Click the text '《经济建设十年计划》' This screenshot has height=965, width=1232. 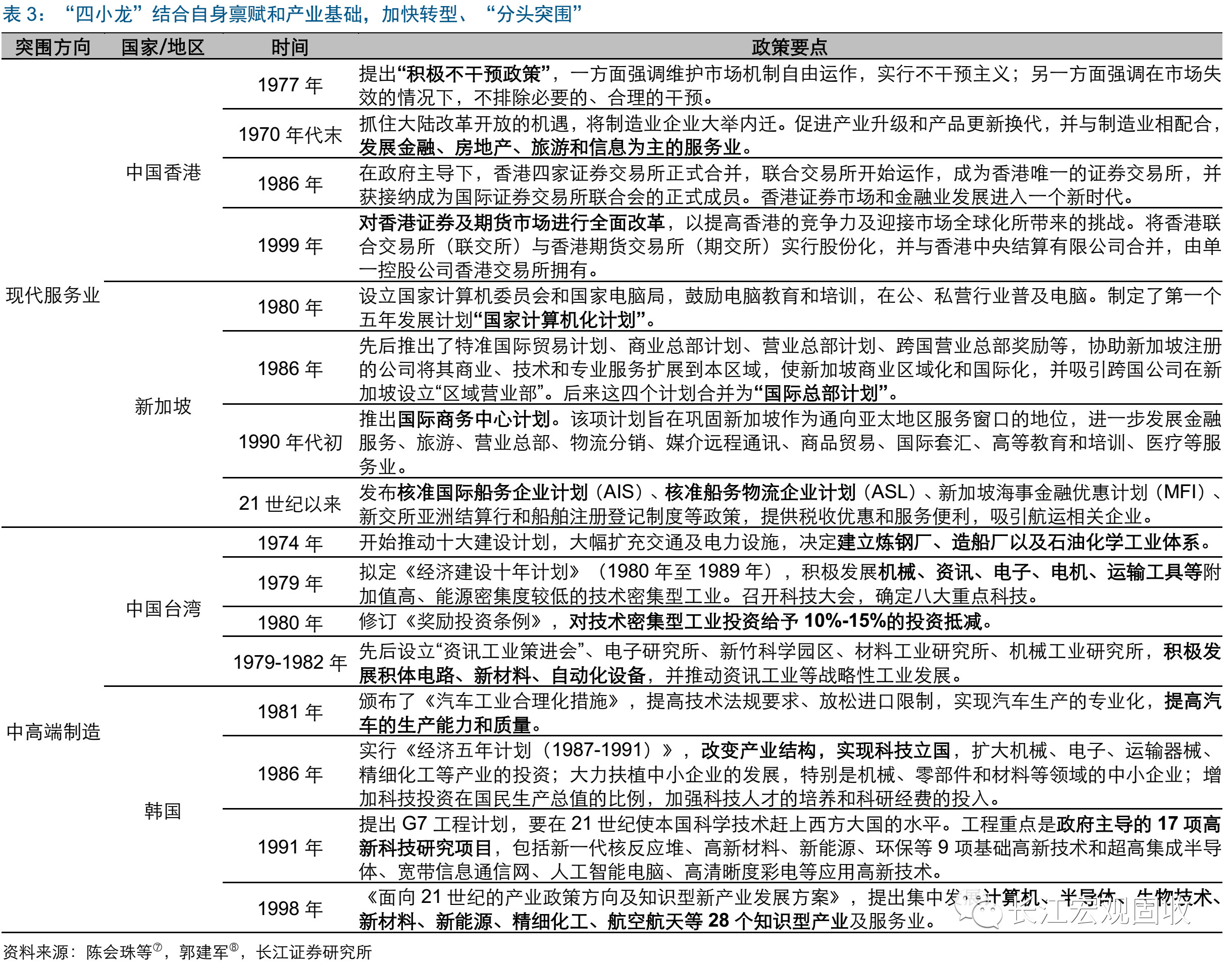coord(492,572)
